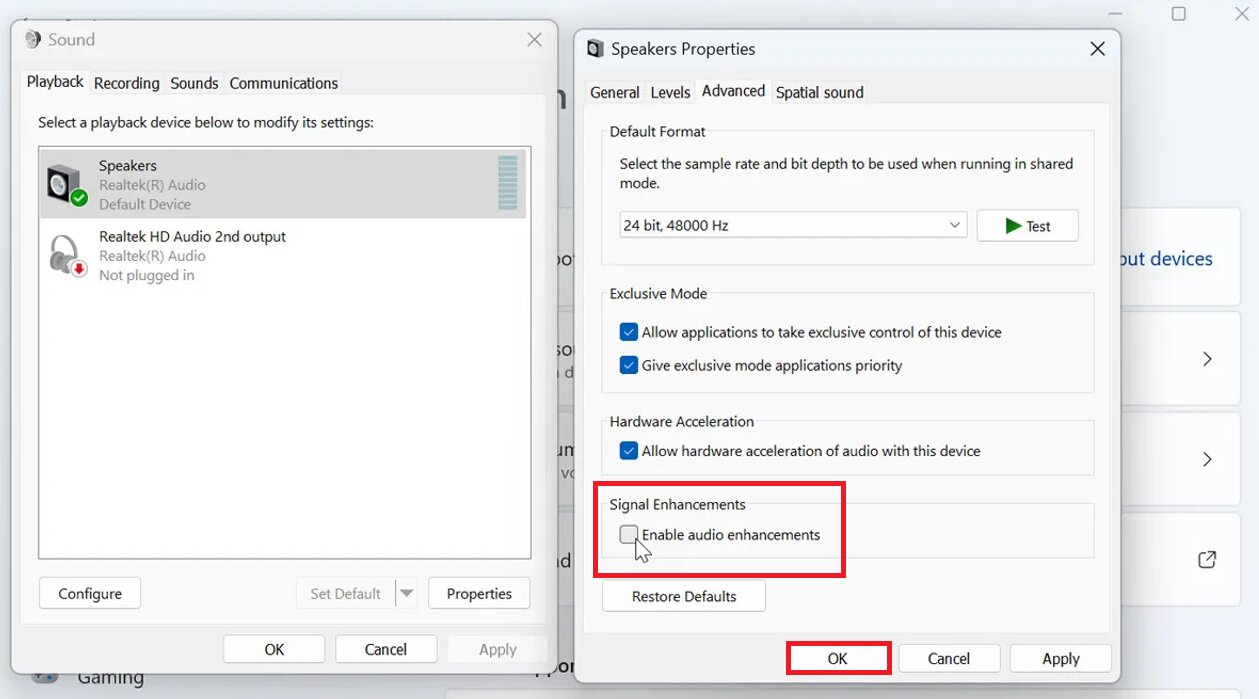
Task: Disable hardware acceleration of audio
Action: point(628,450)
